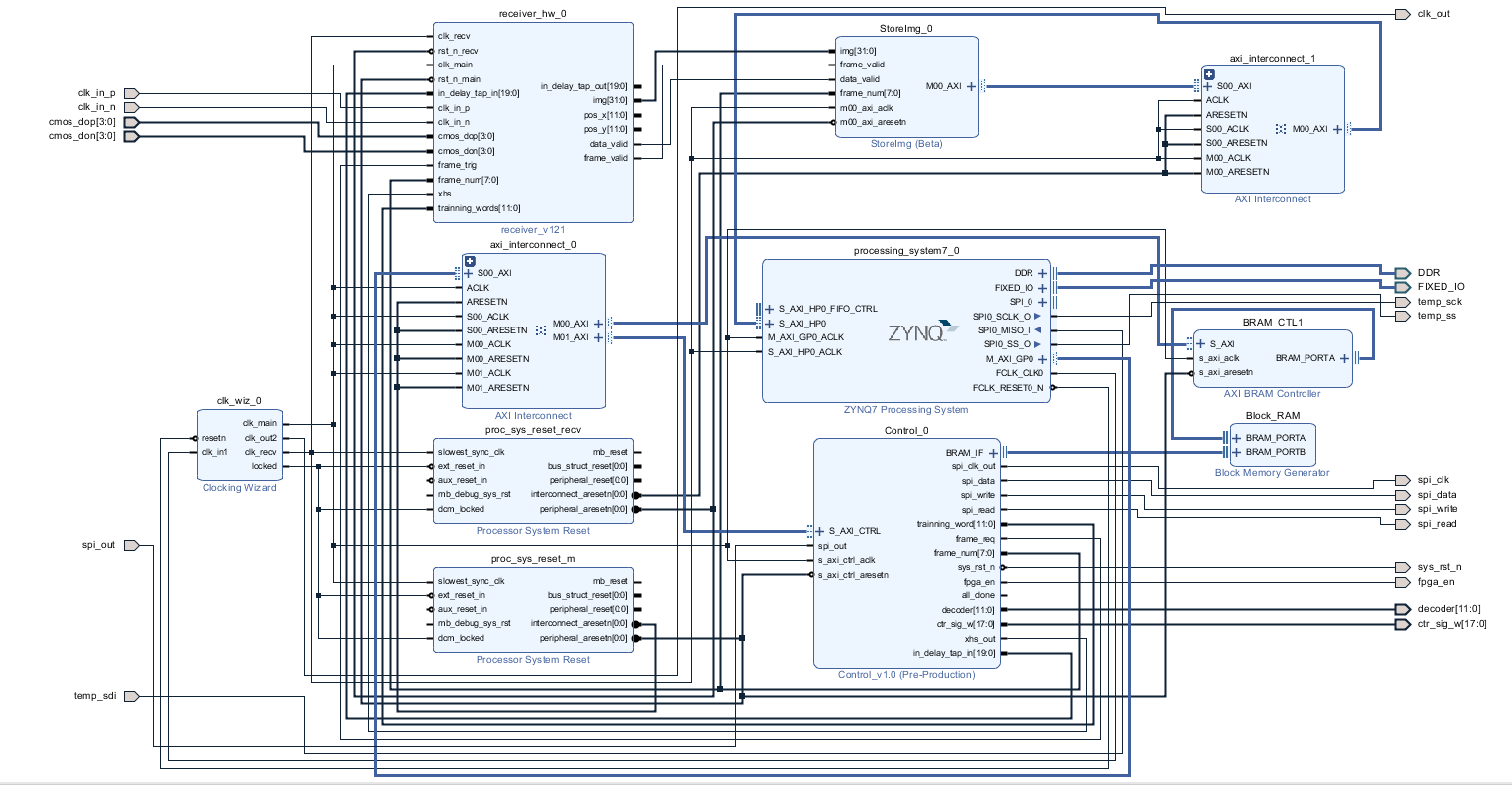The width and height of the screenshot is (1512, 785).
Task: Expand M00_AXI interface pin on StoreImg_0
Action: tap(971, 86)
